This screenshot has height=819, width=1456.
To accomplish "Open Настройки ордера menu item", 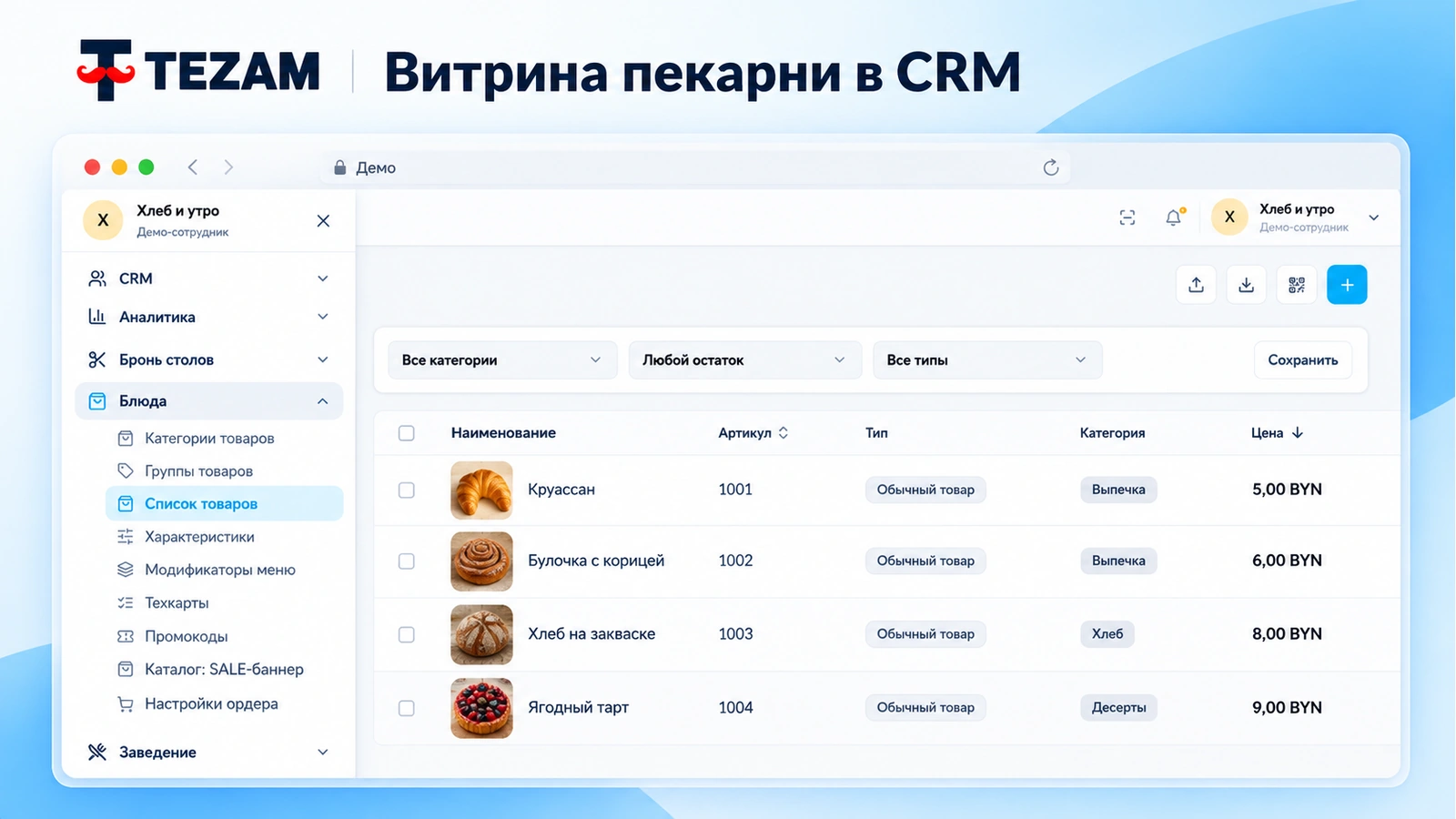I will (x=224, y=703).
